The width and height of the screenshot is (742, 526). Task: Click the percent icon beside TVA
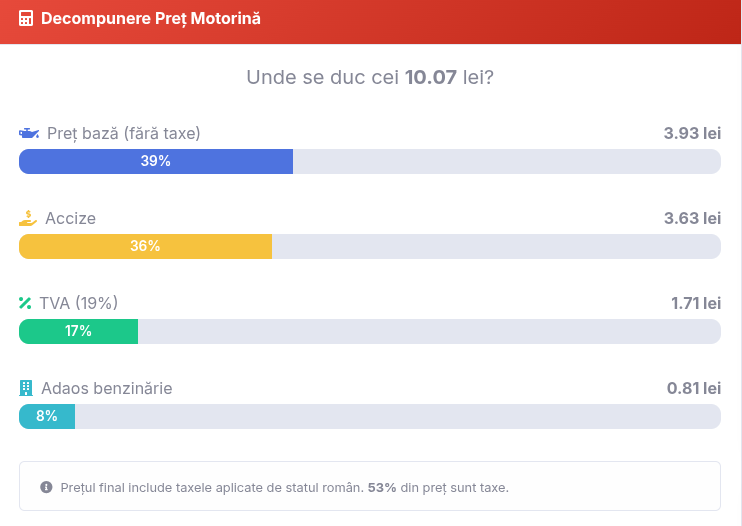(25, 303)
